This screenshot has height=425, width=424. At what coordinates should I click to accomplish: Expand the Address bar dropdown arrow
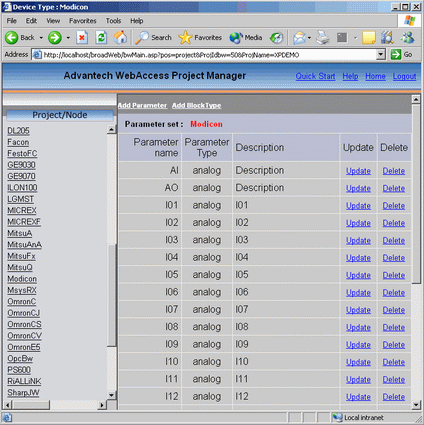(381, 55)
